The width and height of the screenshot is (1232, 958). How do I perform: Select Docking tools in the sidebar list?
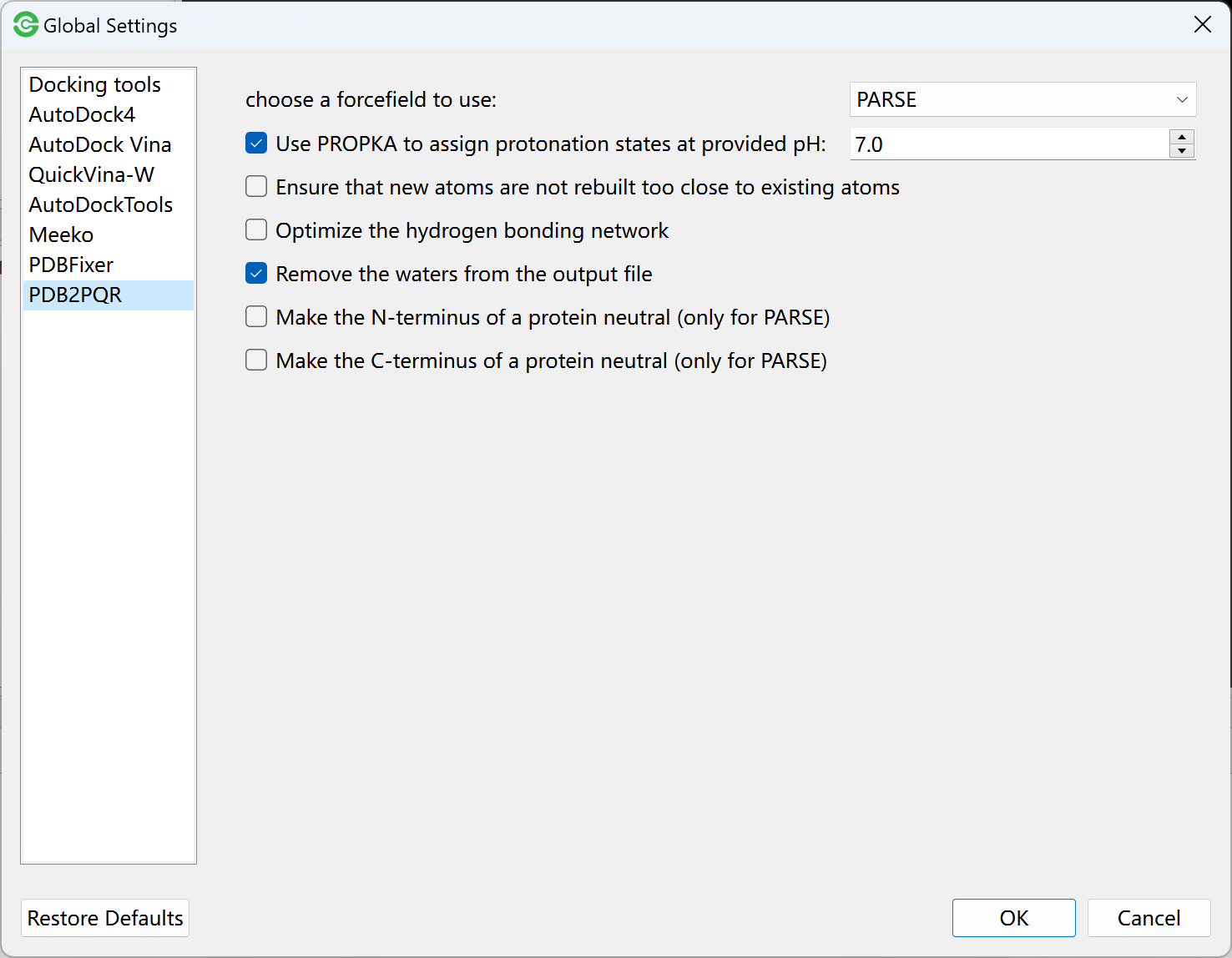[x=109, y=84]
